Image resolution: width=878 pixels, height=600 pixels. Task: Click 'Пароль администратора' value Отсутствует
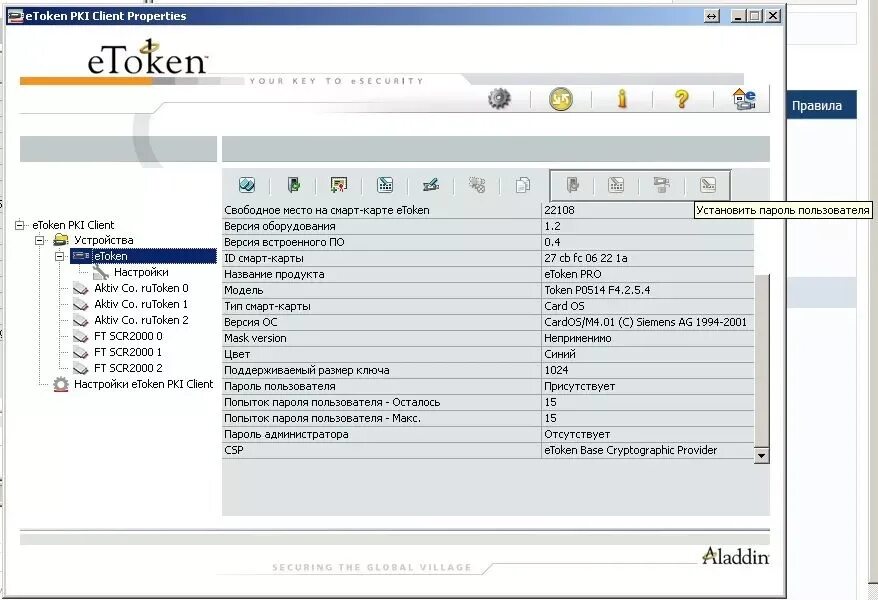coord(577,434)
